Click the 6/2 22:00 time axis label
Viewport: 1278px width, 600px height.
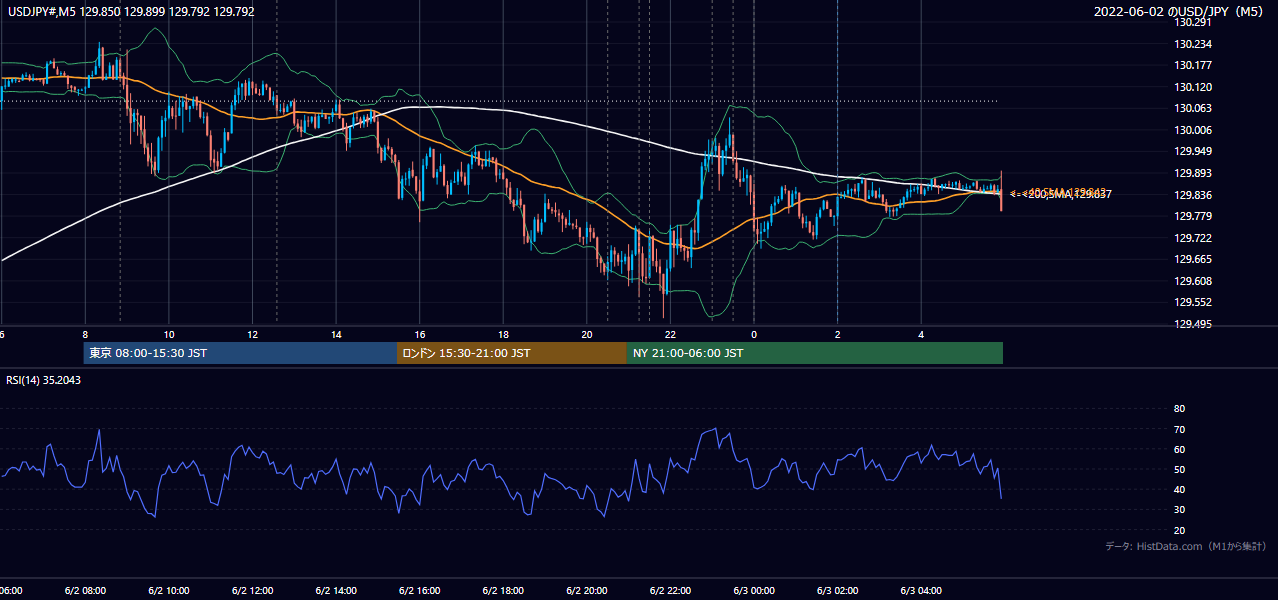(x=670, y=591)
